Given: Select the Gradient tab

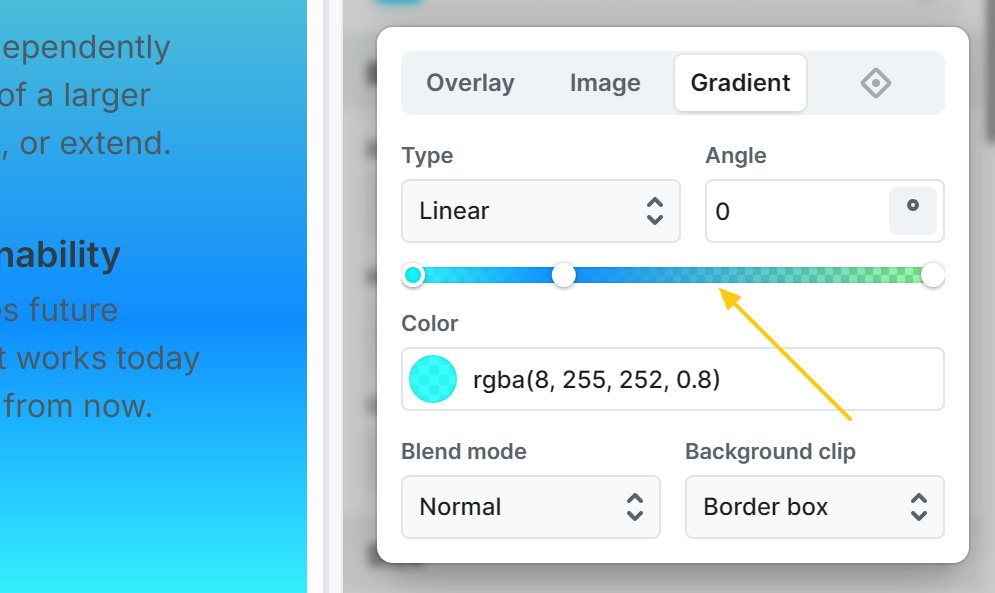Looking at the screenshot, I should tap(740, 83).
